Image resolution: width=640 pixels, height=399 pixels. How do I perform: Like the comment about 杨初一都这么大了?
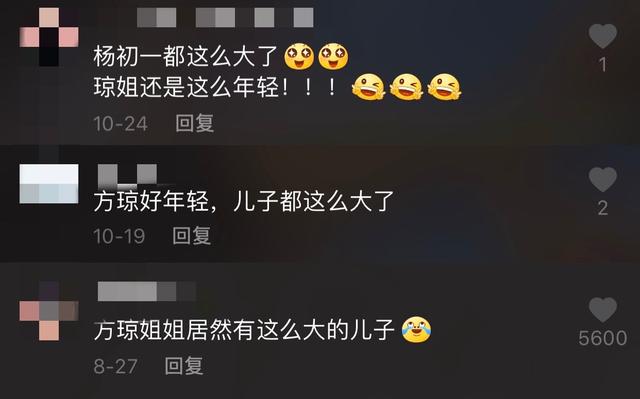point(603,36)
